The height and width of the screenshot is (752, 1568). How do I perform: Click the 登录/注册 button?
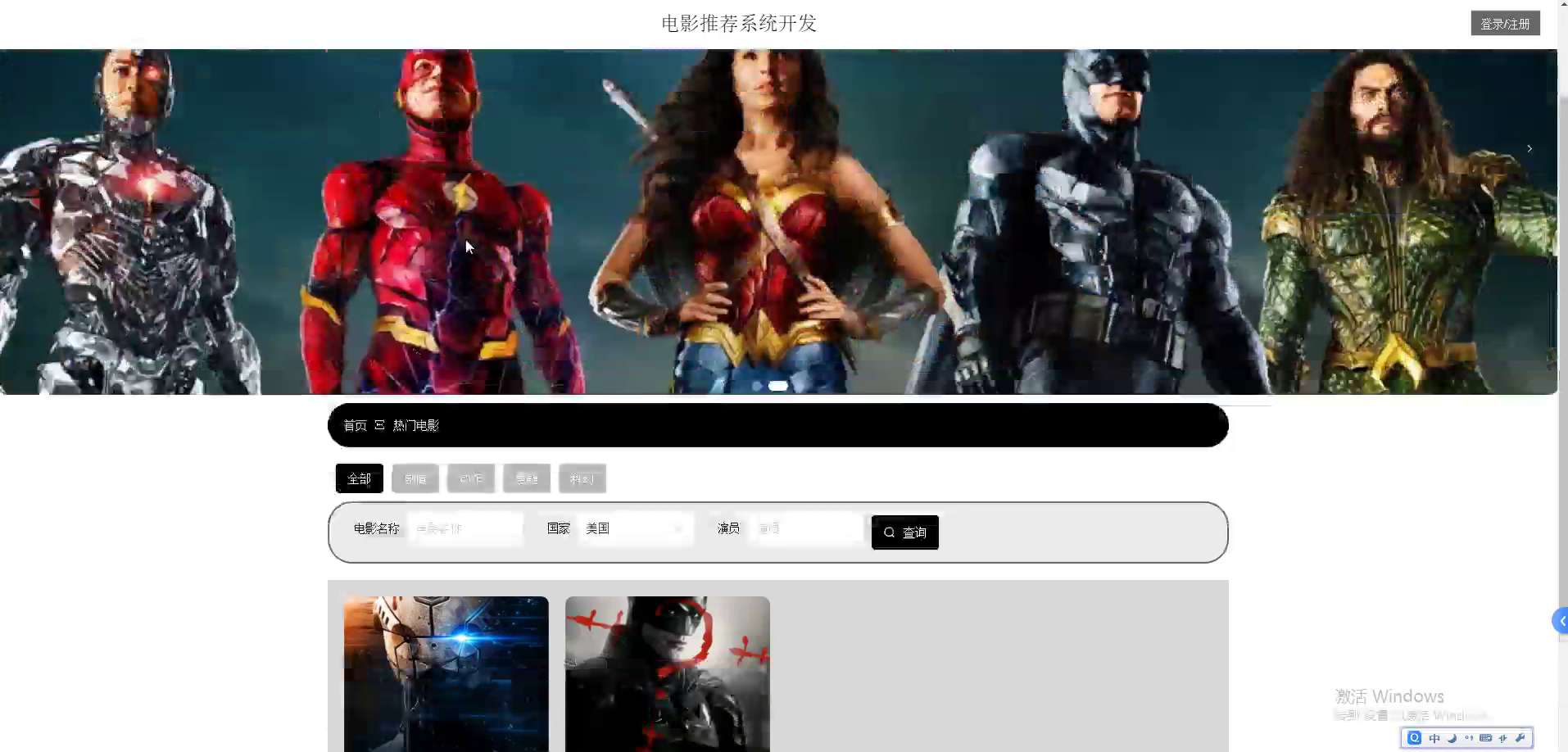tap(1505, 24)
